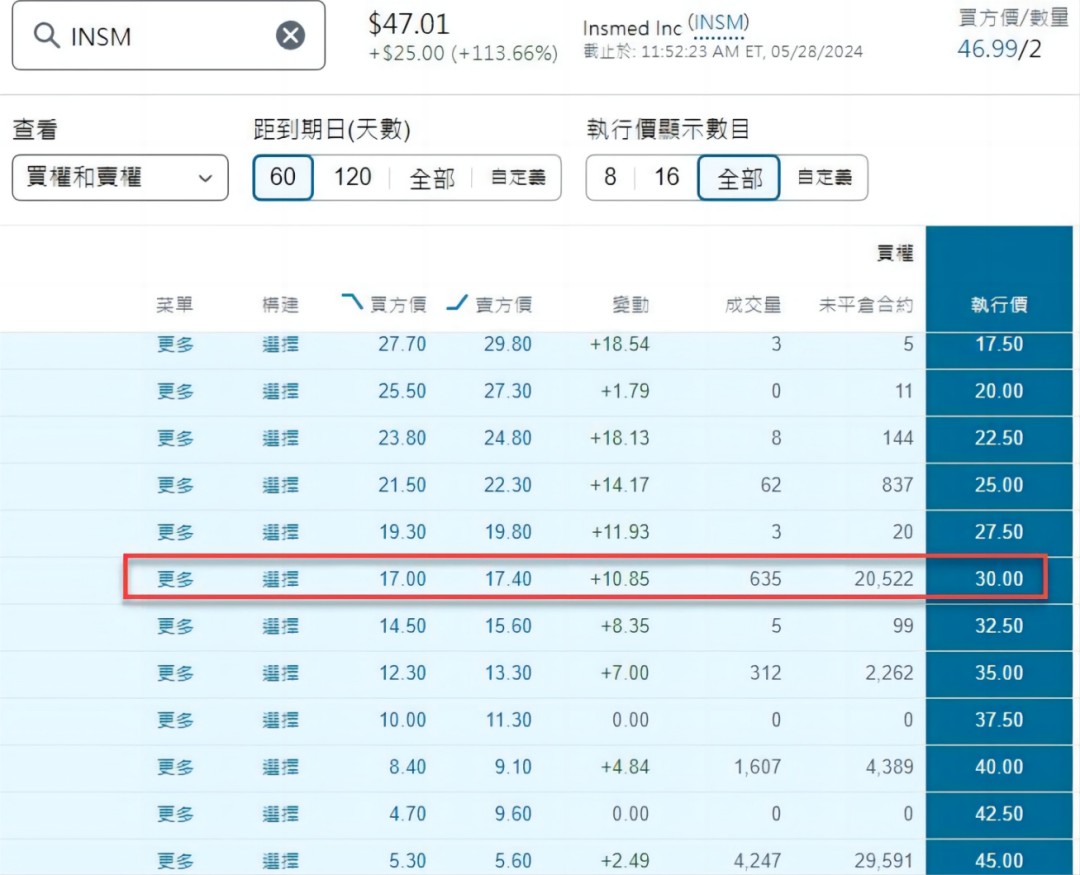
Task: Open 更多 menu for 40.00 strike
Action: [x=175, y=767]
